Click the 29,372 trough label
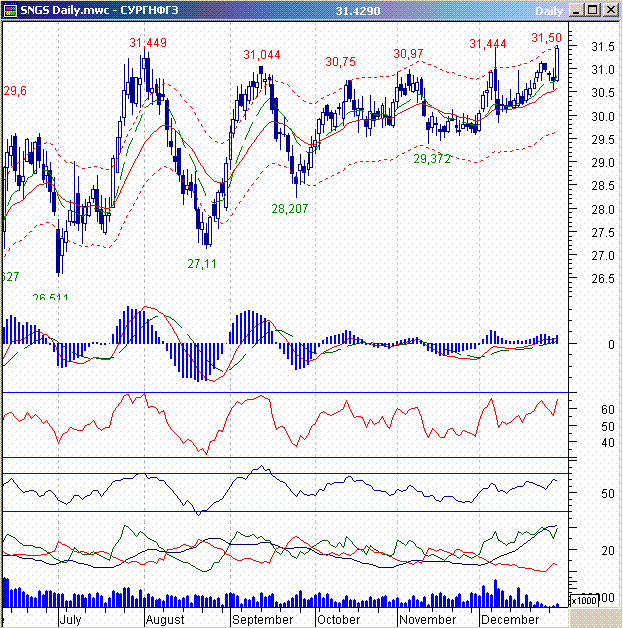Image resolution: width=623 pixels, height=628 pixels. 433,159
